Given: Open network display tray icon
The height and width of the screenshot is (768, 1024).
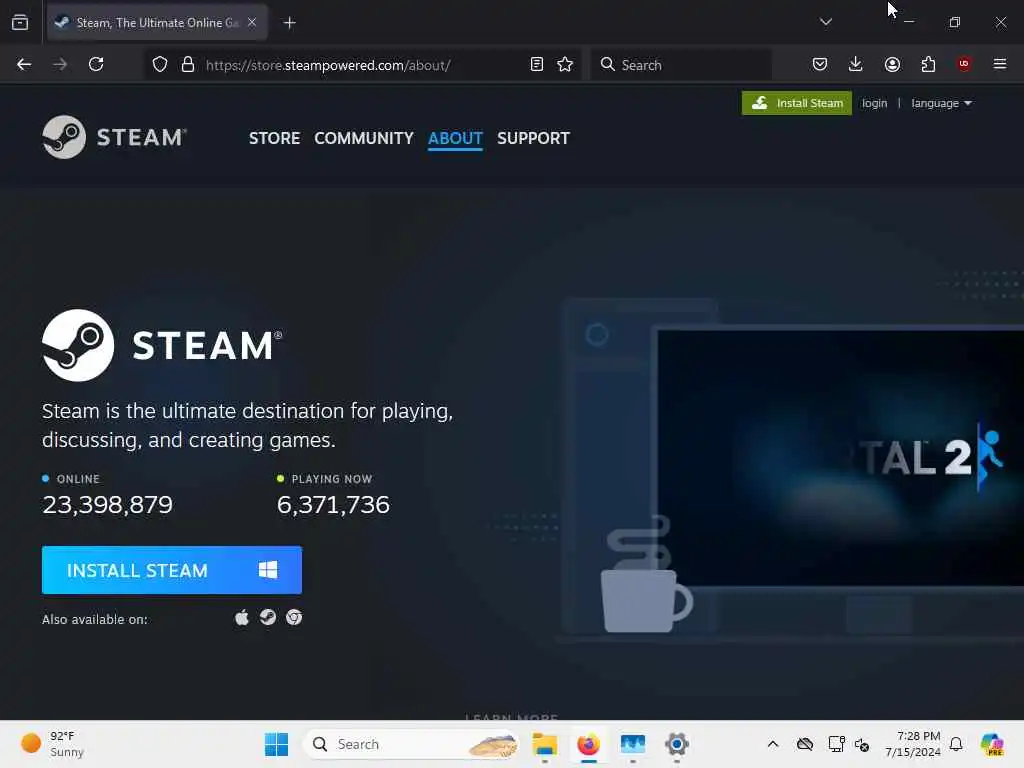Looking at the screenshot, I should pyautogui.click(x=837, y=744).
